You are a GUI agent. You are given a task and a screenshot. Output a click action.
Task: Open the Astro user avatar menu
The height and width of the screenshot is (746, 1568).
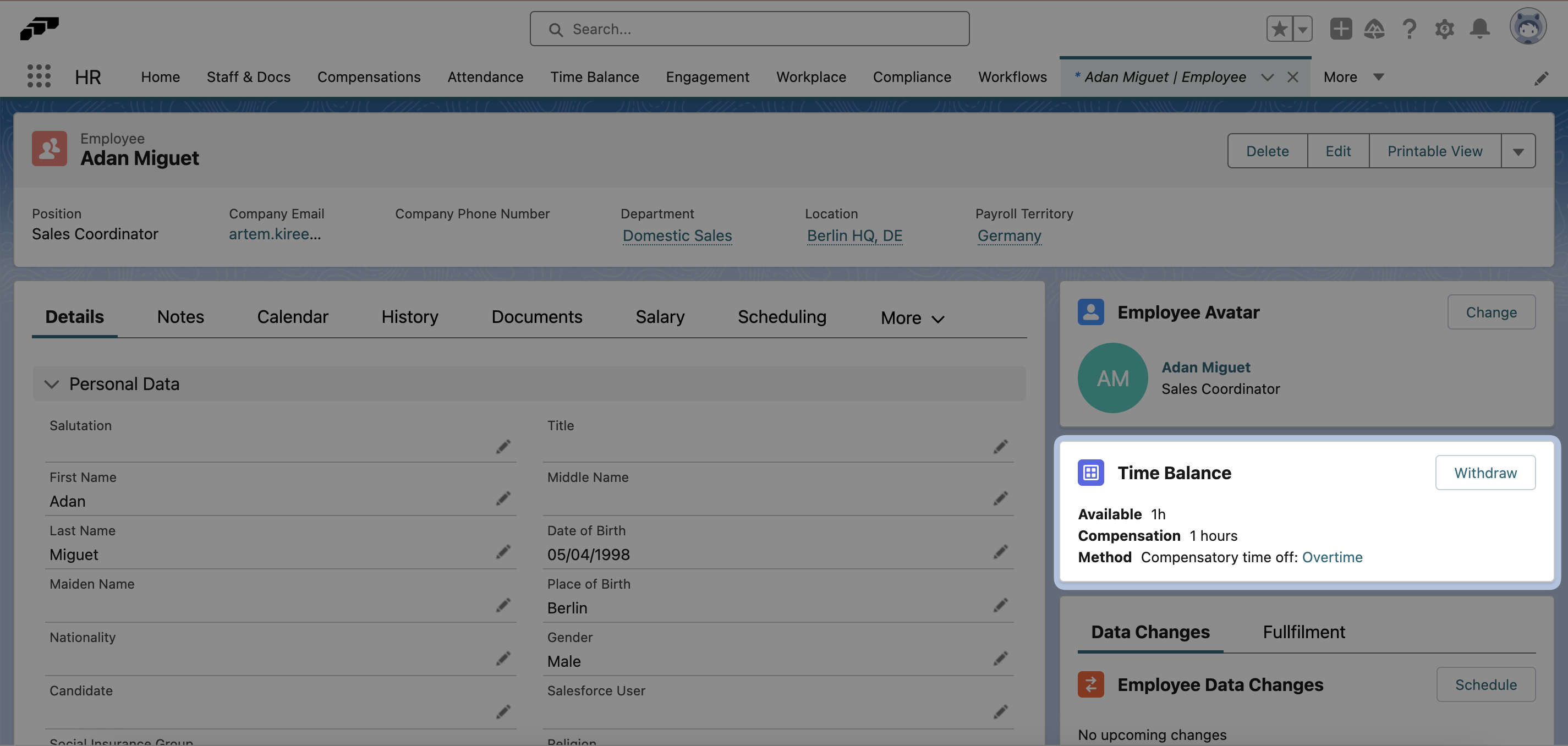pyautogui.click(x=1529, y=26)
